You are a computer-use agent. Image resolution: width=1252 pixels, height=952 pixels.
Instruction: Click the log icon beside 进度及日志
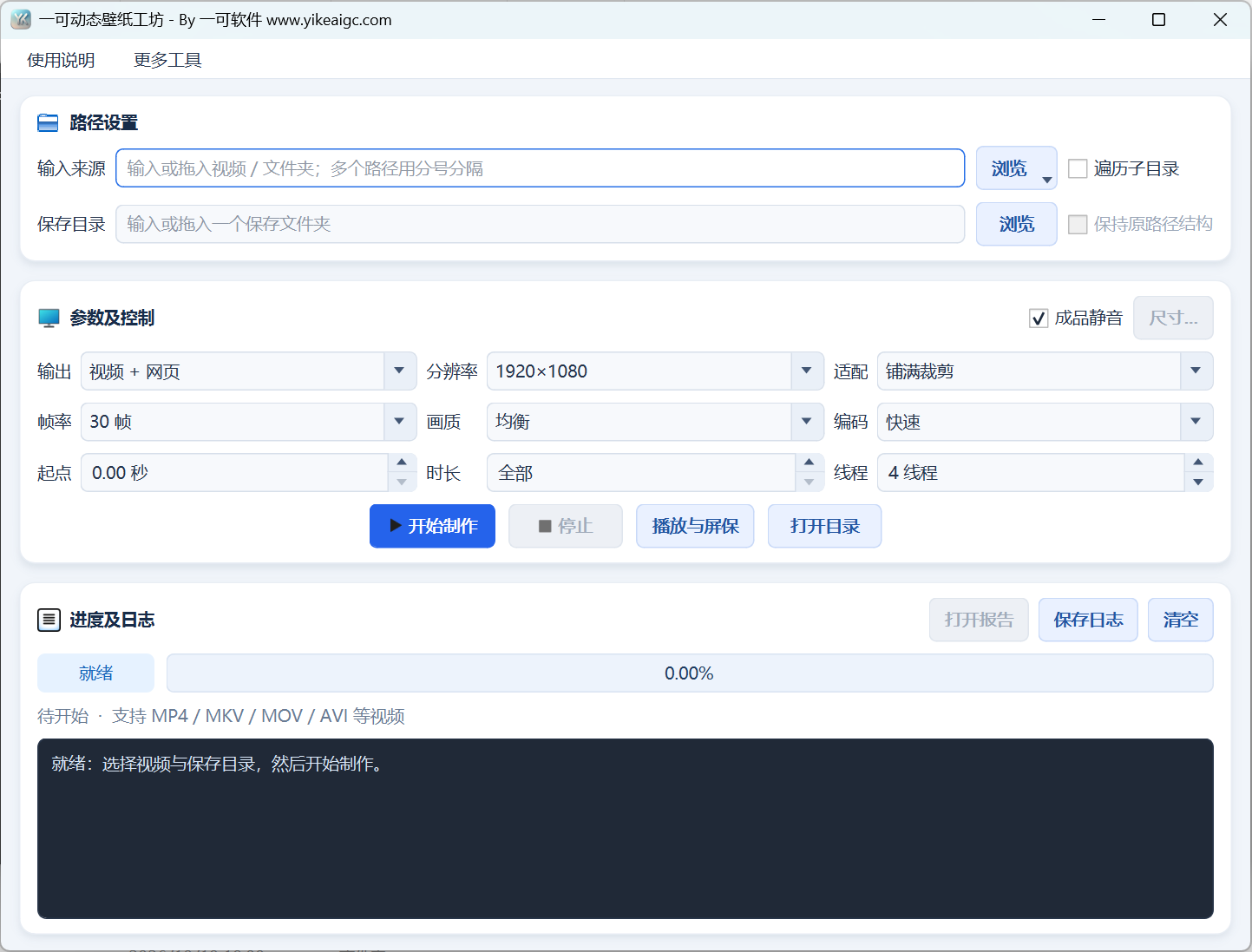pos(49,620)
